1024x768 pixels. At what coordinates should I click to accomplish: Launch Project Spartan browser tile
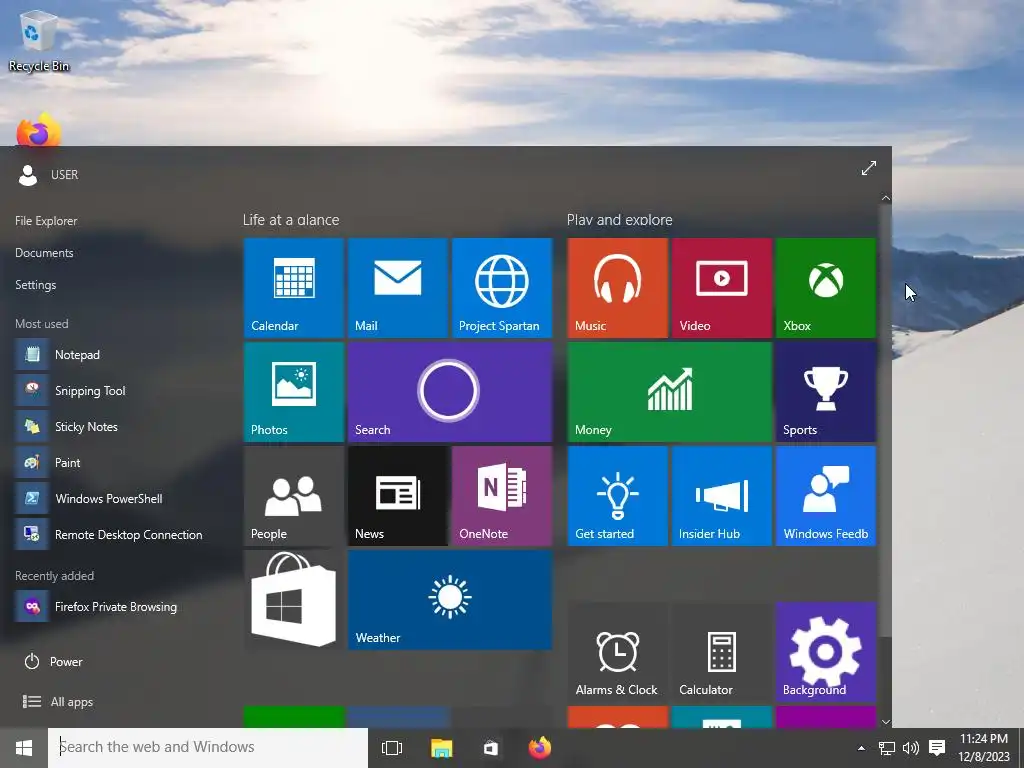(502, 288)
